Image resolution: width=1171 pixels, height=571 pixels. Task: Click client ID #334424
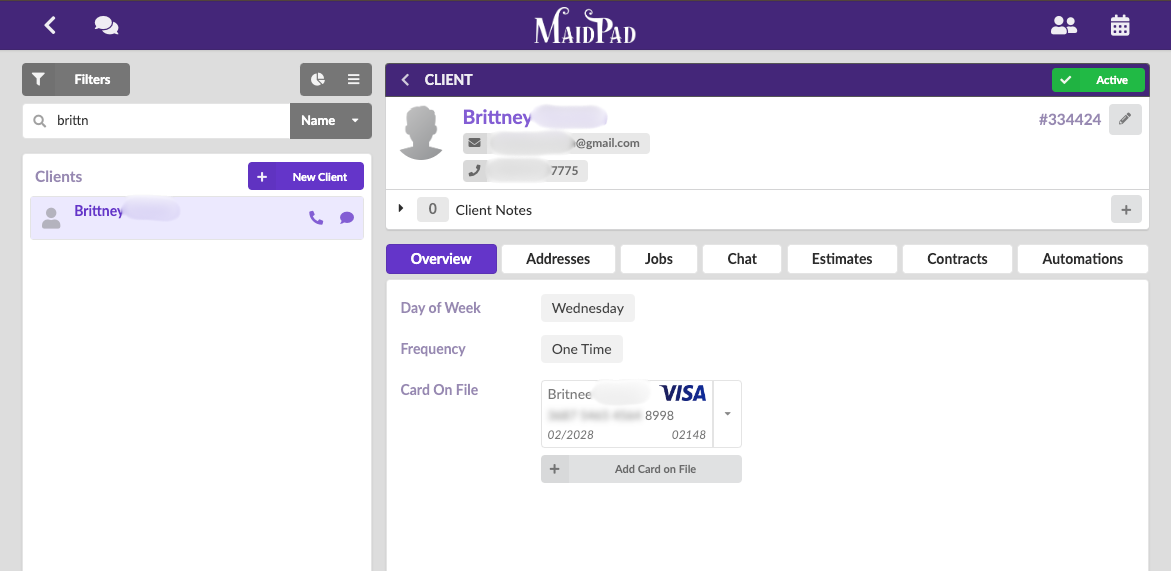tap(1069, 119)
